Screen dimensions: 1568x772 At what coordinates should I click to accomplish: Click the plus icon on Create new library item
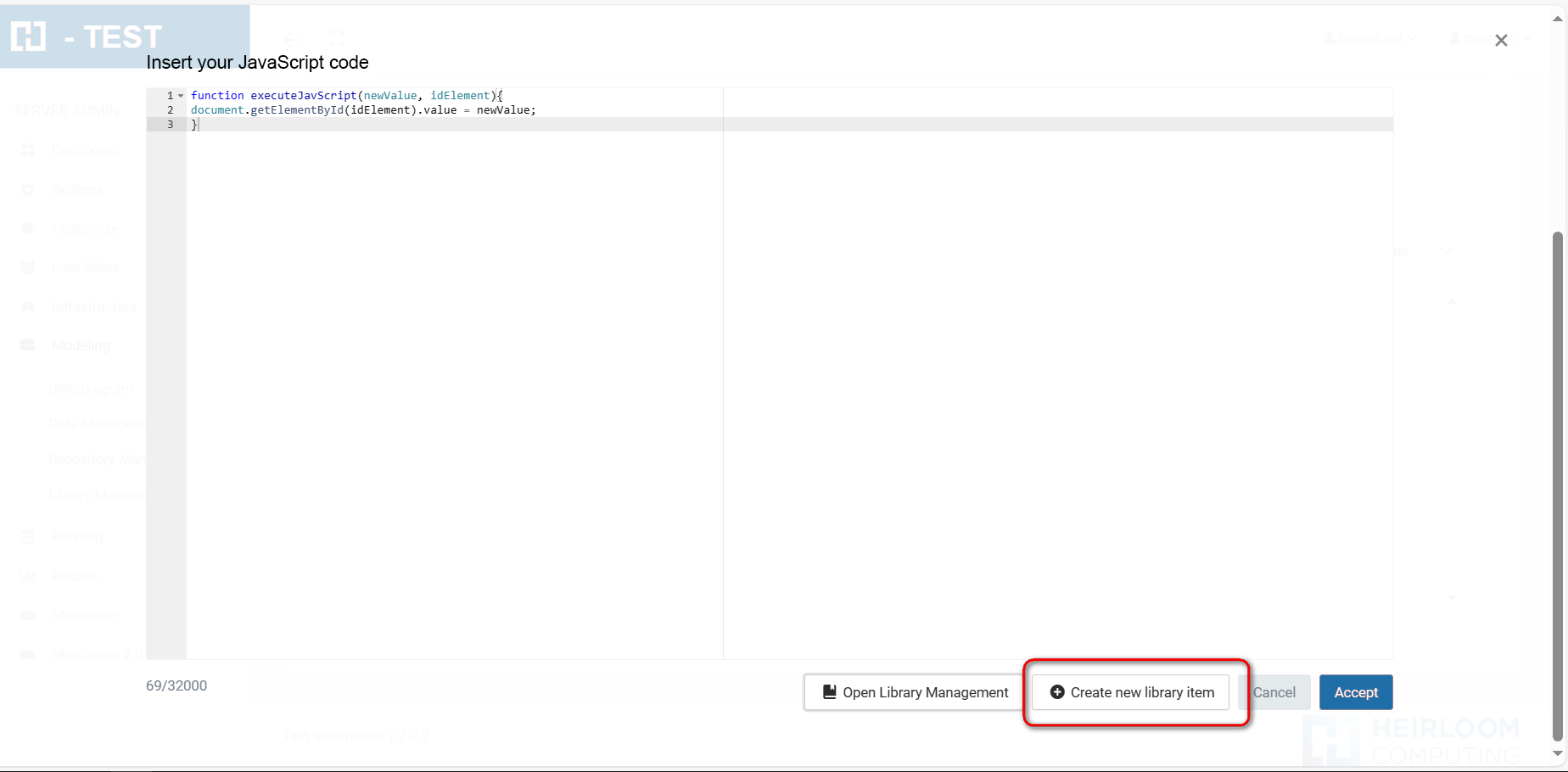point(1057,692)
